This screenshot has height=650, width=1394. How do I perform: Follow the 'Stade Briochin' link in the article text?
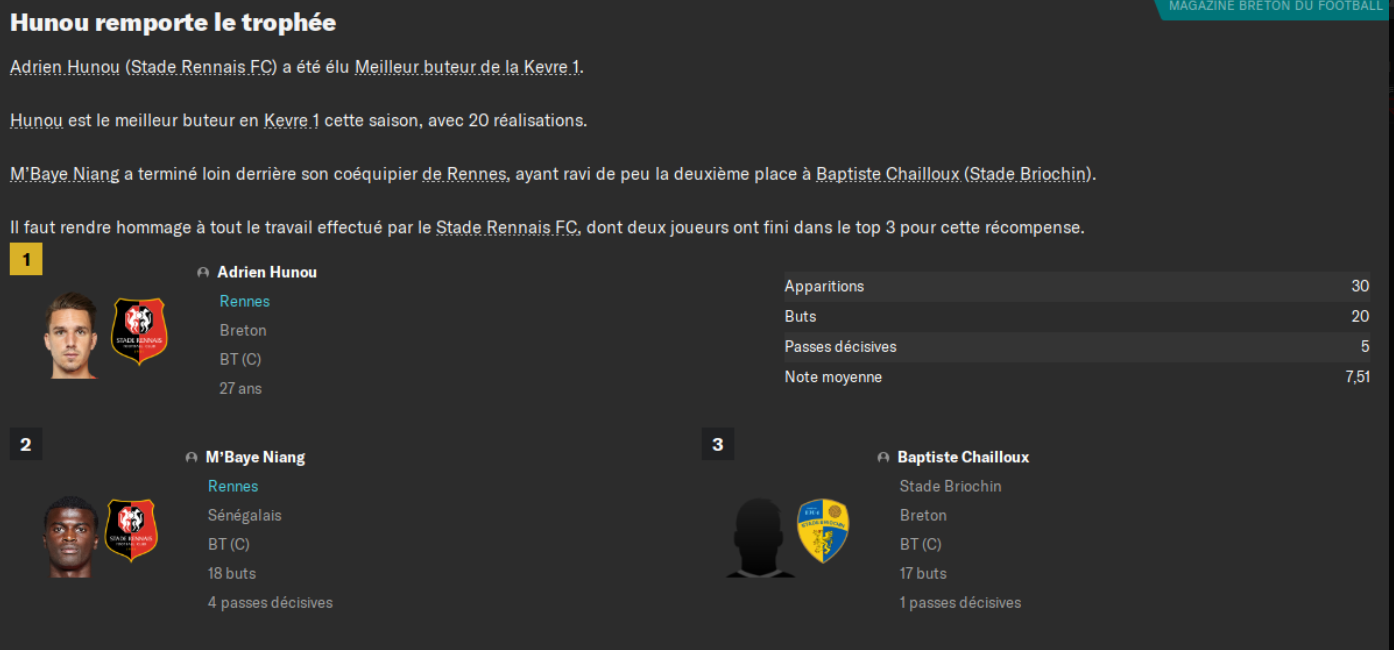[1029, 174]
